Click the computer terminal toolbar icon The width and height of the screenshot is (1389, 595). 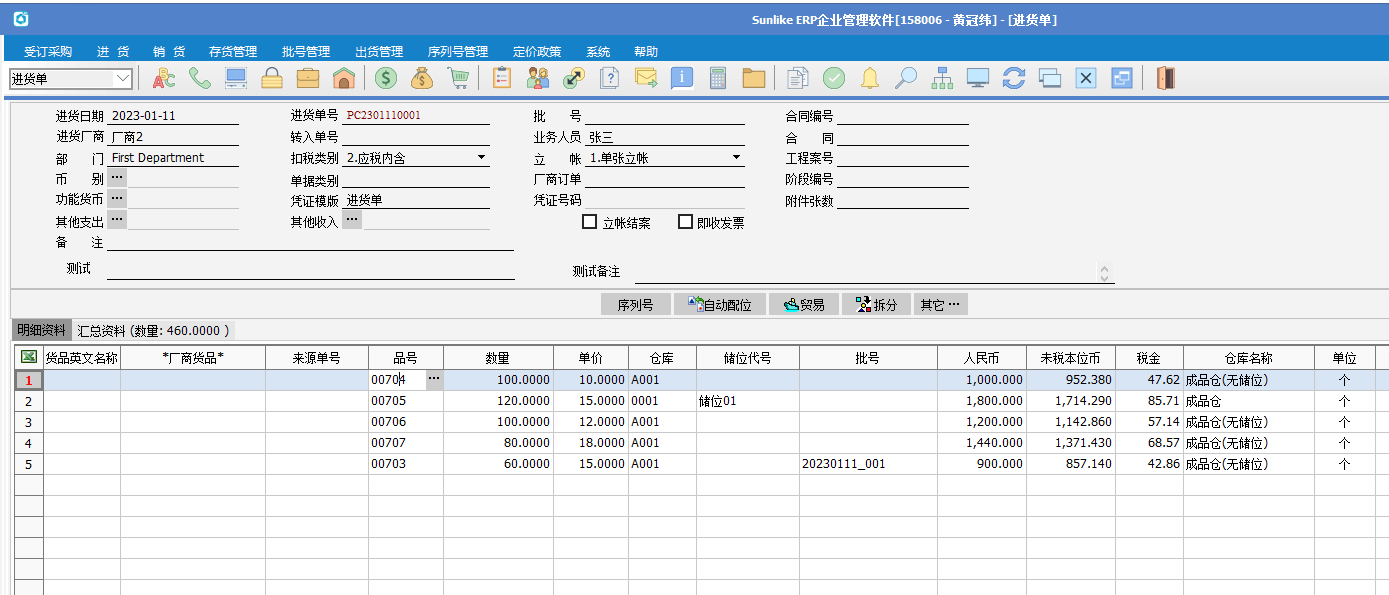[236, 78]
